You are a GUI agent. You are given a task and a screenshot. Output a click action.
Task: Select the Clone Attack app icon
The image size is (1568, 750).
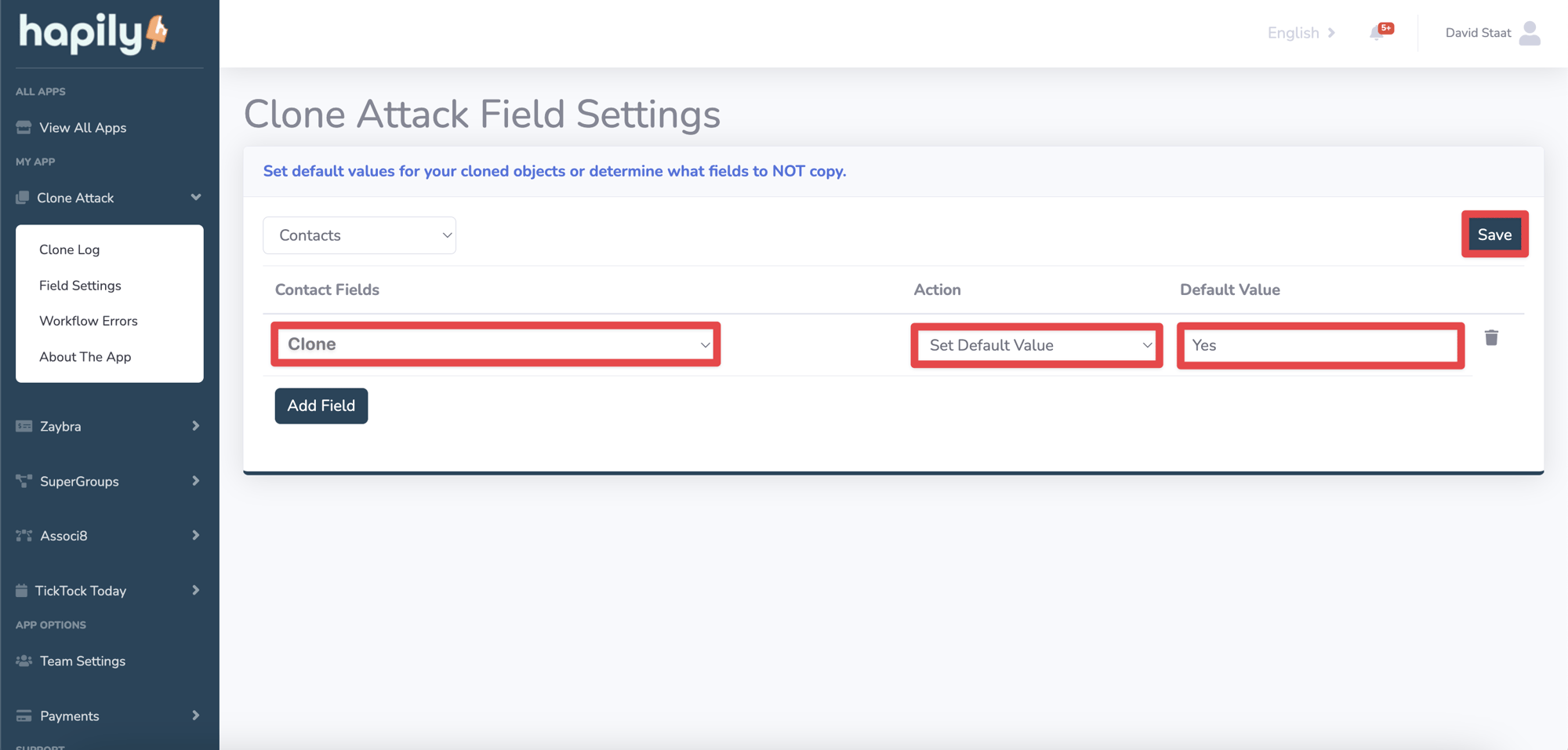[21, 197]
